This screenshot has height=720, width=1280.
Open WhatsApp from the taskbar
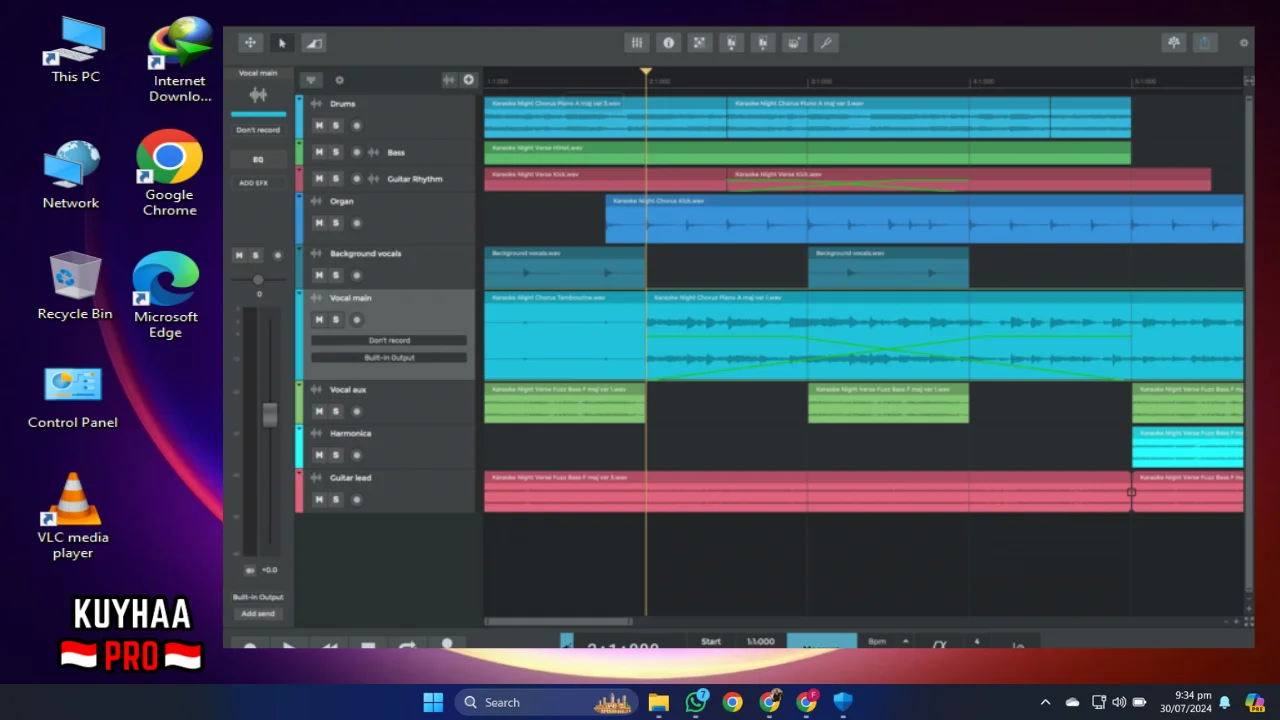(696, 702)
